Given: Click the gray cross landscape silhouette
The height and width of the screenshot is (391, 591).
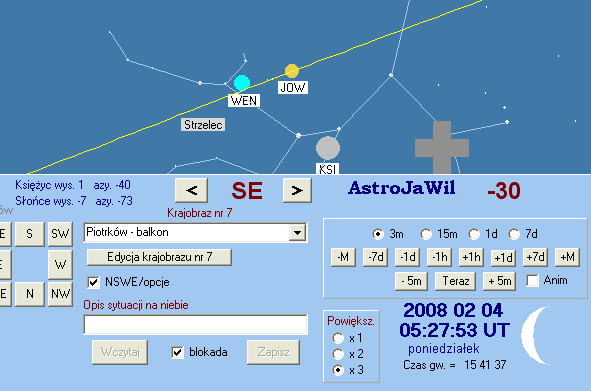Looking at the screenshot, I should (442, 147).
